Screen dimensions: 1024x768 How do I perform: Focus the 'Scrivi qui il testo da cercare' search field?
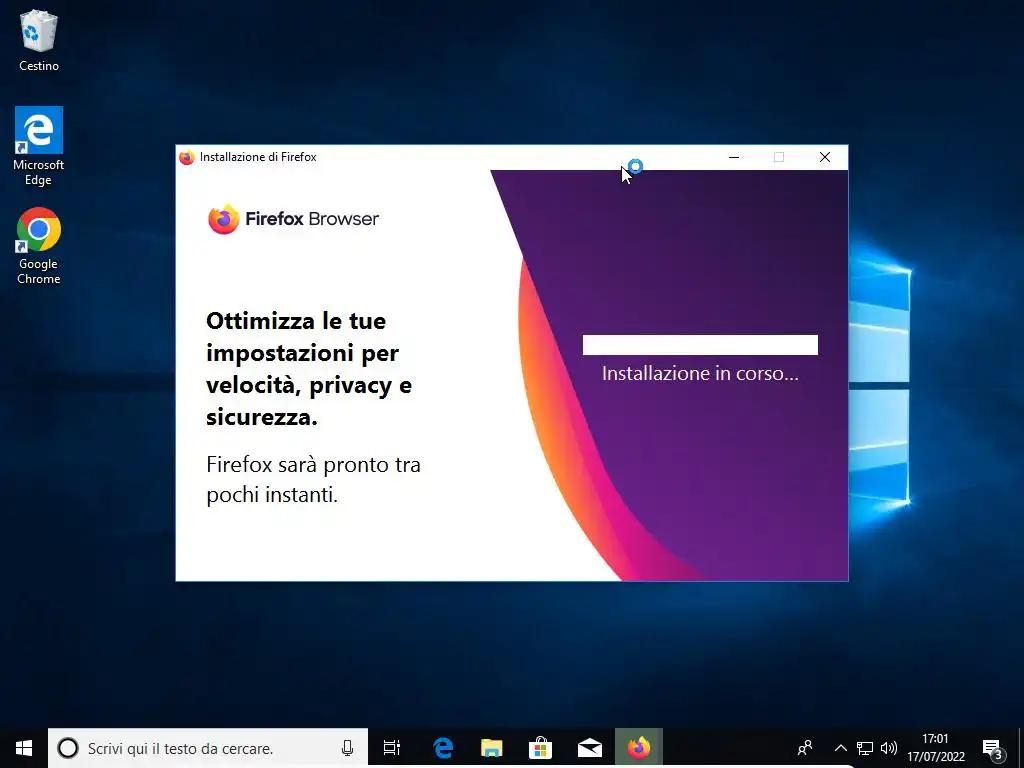208,748
